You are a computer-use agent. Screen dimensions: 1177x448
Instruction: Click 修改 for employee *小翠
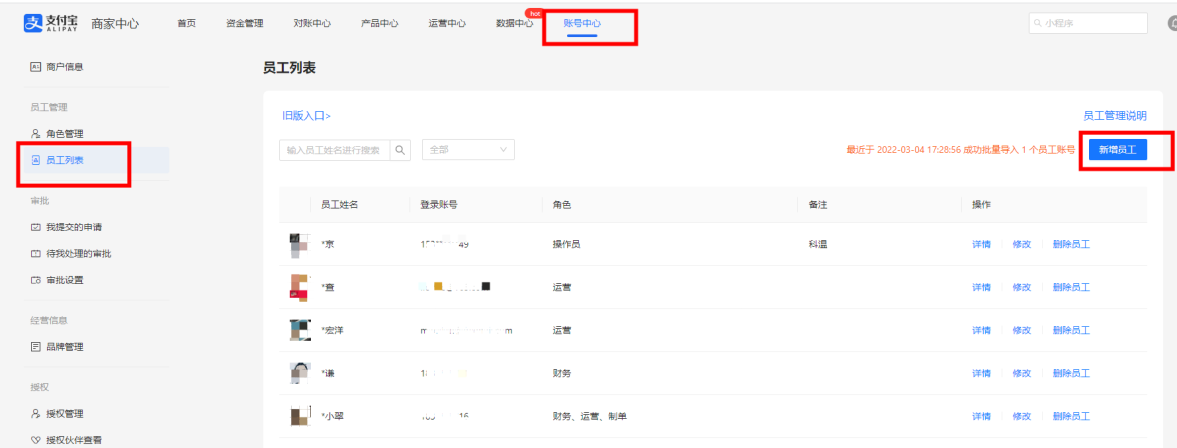point(1022,416)
